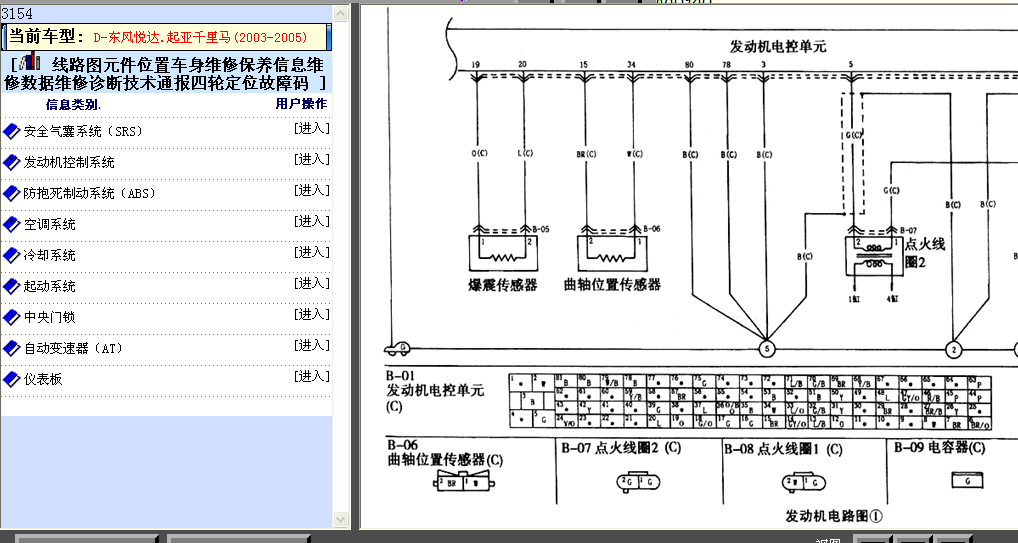Click the book icon beside 安全气囊系统（SRS）

pos(12,131)
